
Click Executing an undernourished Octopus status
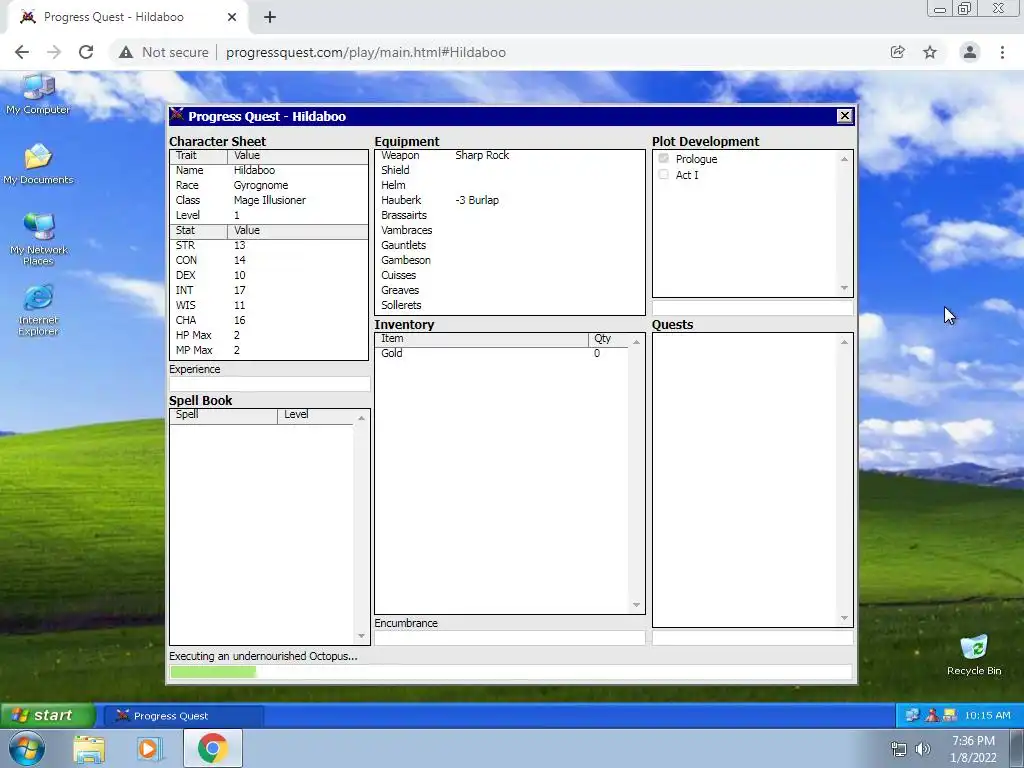coord(263,656)
